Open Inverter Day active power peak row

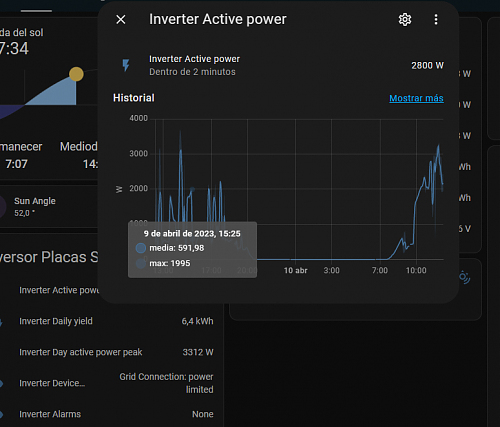[107, 352]
